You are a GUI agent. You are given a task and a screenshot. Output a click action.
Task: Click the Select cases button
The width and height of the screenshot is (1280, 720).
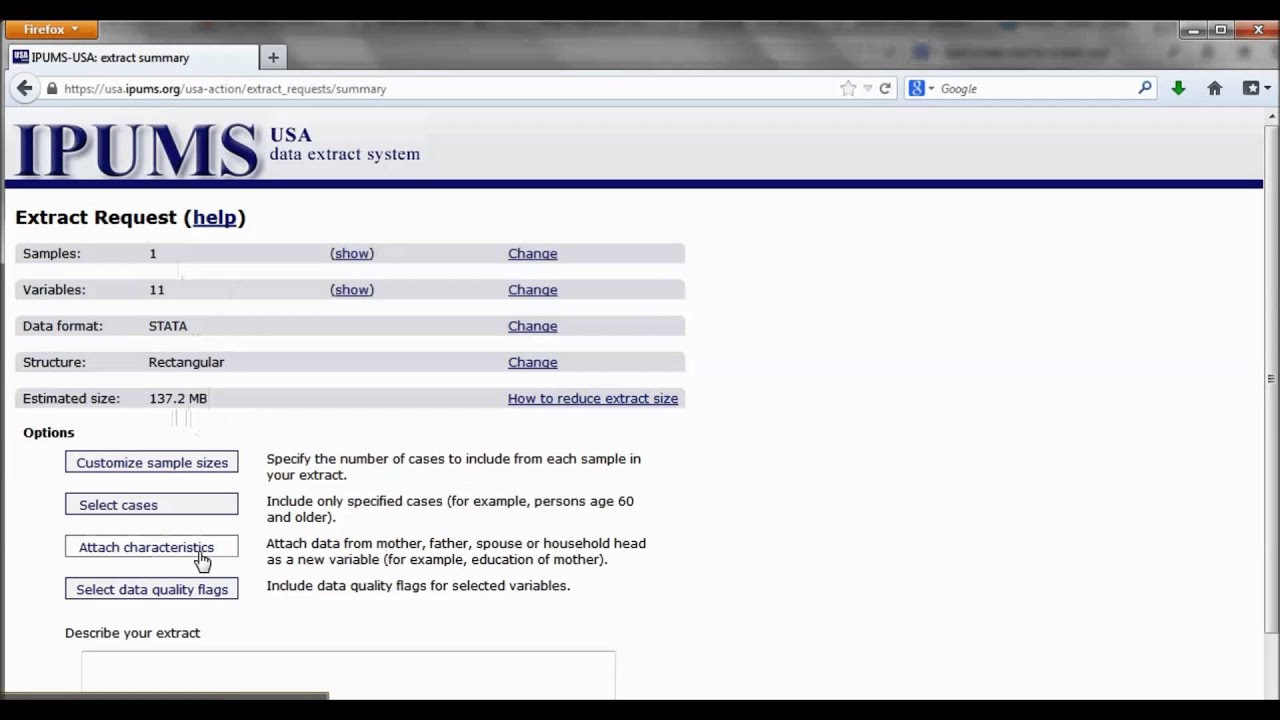pos(152,504)
